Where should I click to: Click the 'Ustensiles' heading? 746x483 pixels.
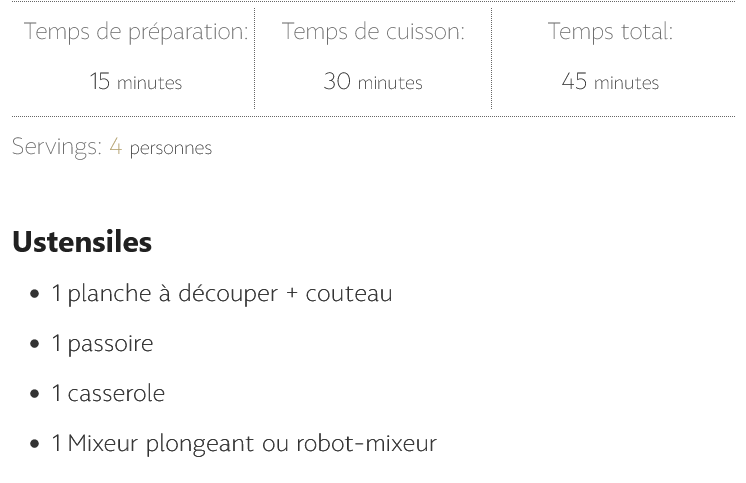82,242
